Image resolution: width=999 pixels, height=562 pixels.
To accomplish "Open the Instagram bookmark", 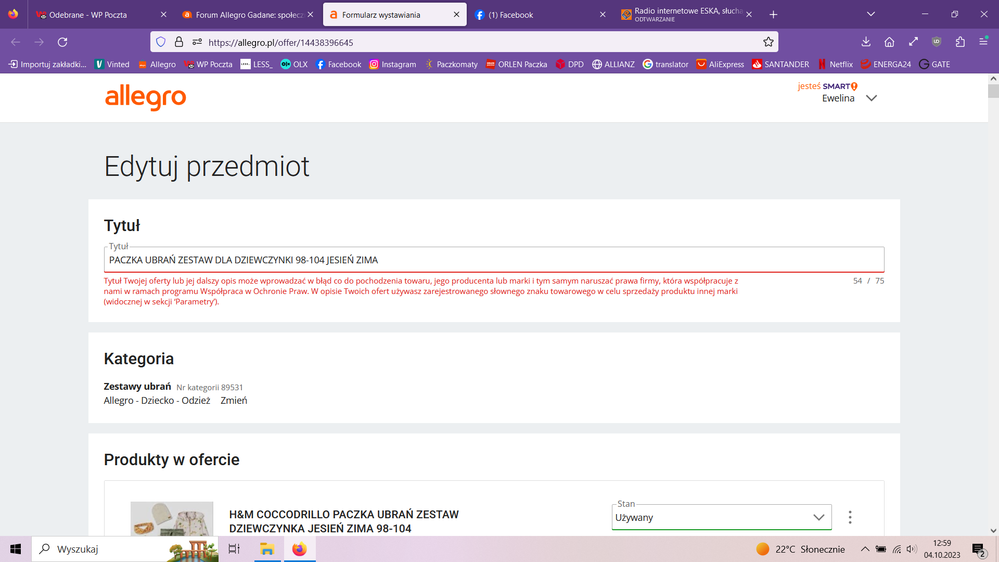I will point(392,64).
